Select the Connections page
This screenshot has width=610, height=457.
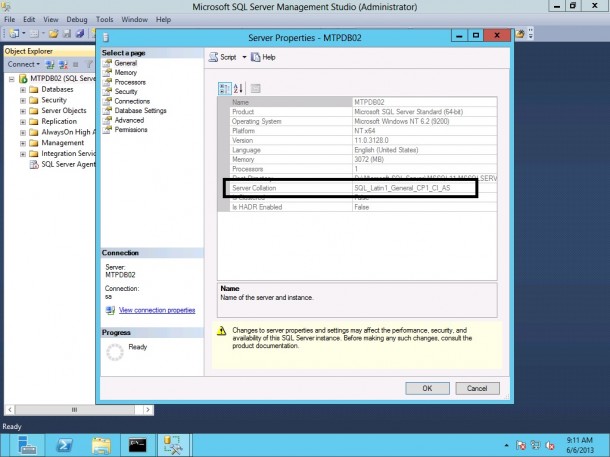click(132, 101)
